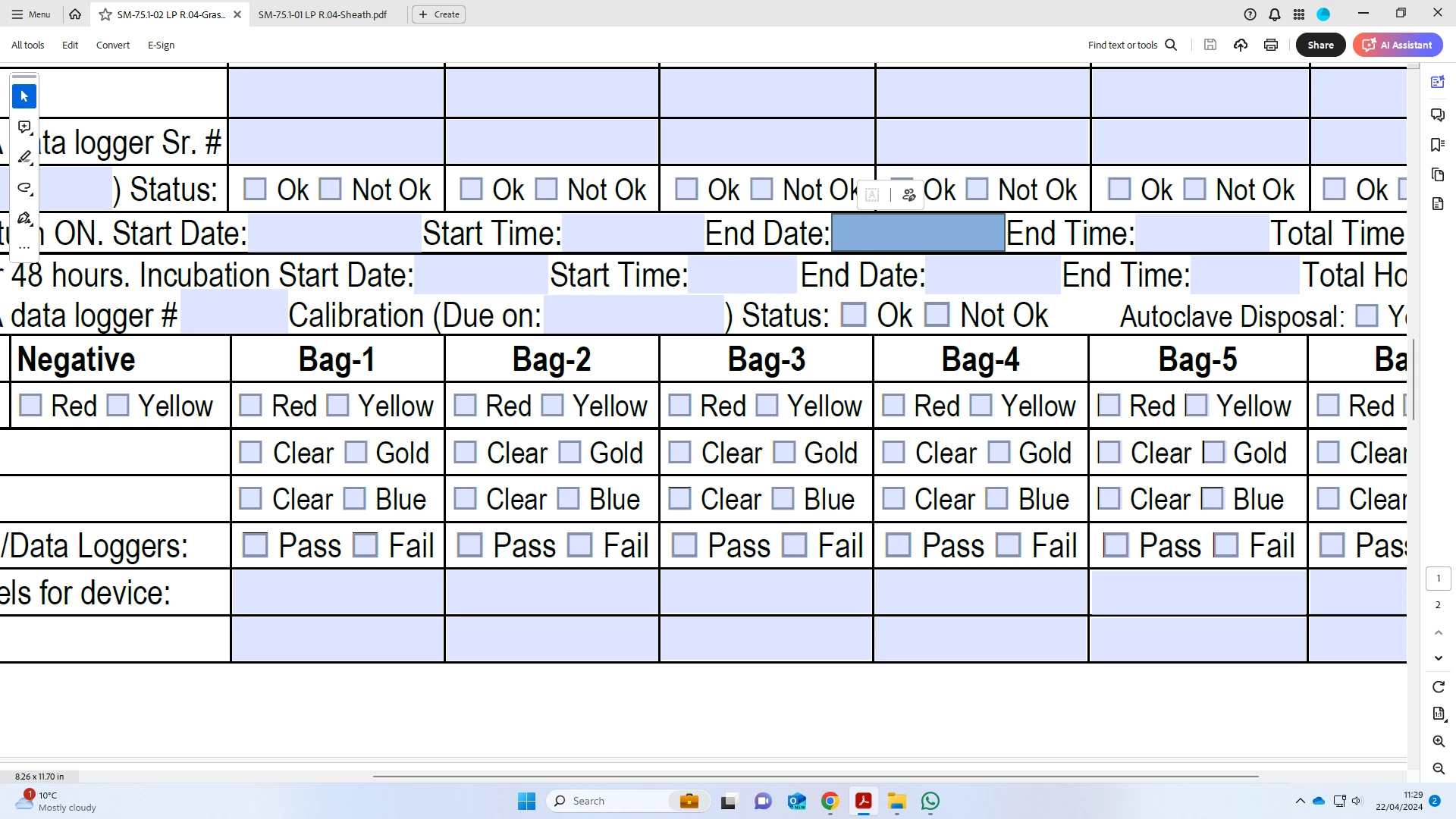Click the Save to cloud upload icon
This screenshot has height=819, width=1456.
coord(1241,45)
